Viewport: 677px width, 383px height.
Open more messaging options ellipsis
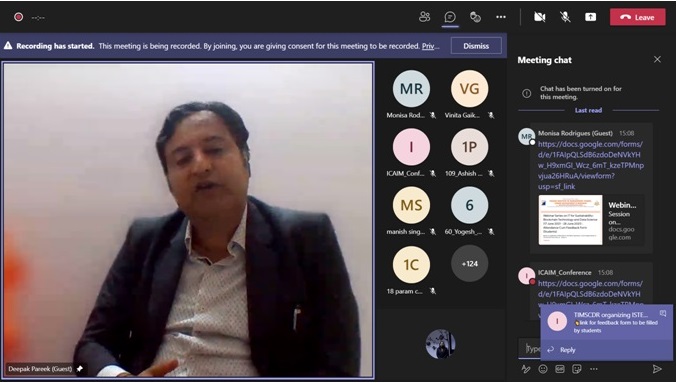coord(594,369)
